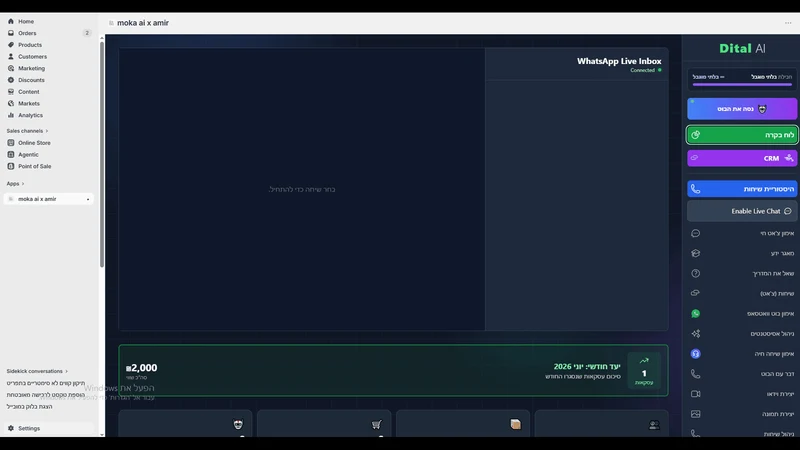Click the Content icon in sidebar
The height and width of the screenshot is (450, 800).
pyautogui.click(x=11, y=92)
